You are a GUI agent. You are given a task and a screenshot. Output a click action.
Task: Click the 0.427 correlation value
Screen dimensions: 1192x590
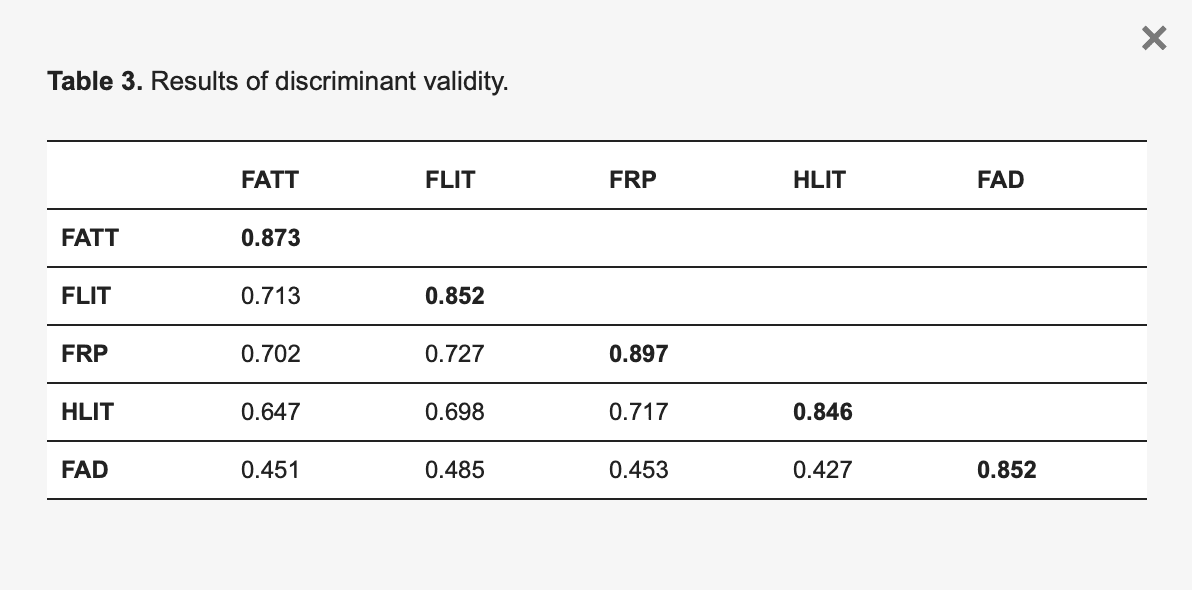click(x=820, y=470)
